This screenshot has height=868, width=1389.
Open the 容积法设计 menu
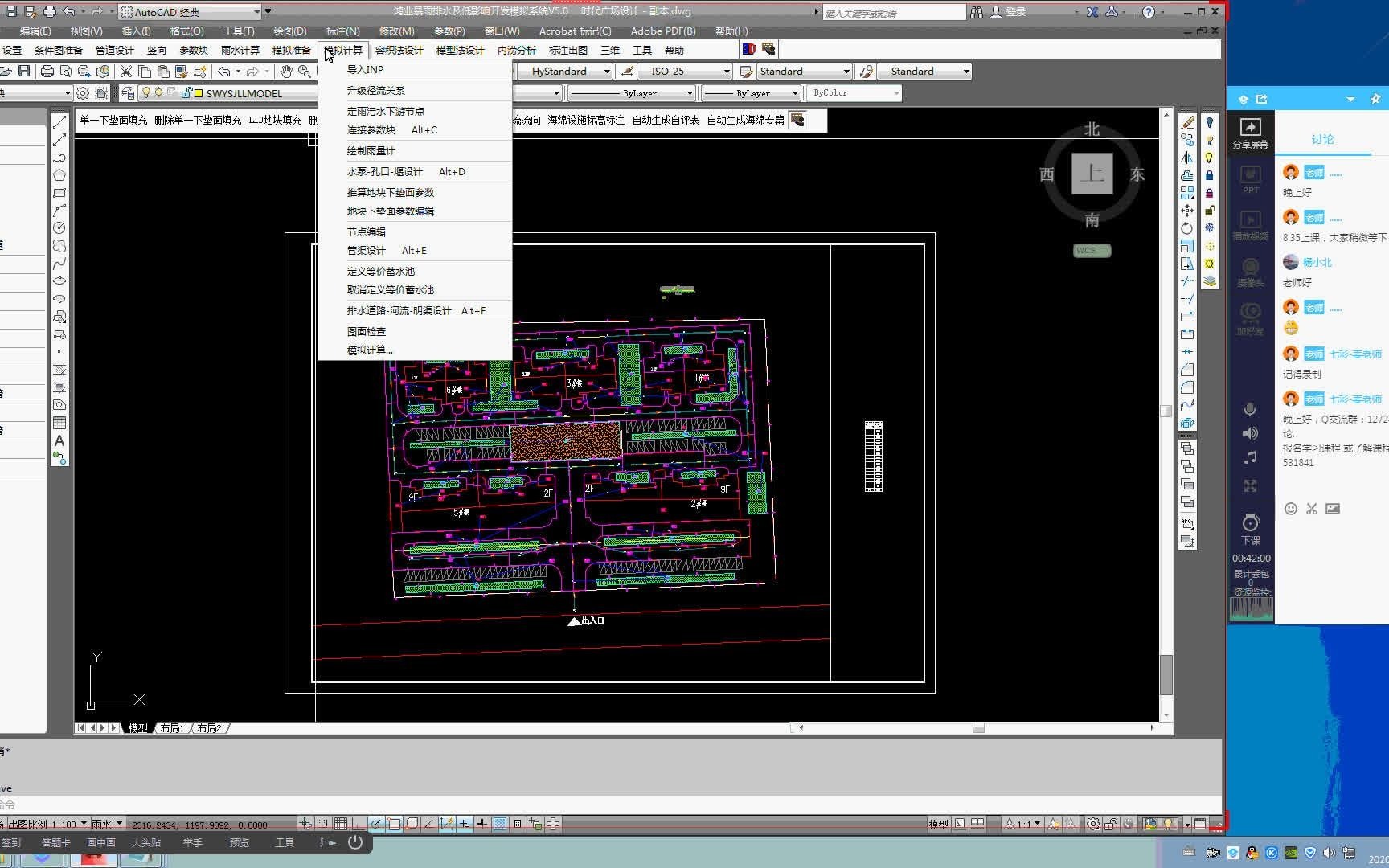pyautogui.click(x=399, y=51)
